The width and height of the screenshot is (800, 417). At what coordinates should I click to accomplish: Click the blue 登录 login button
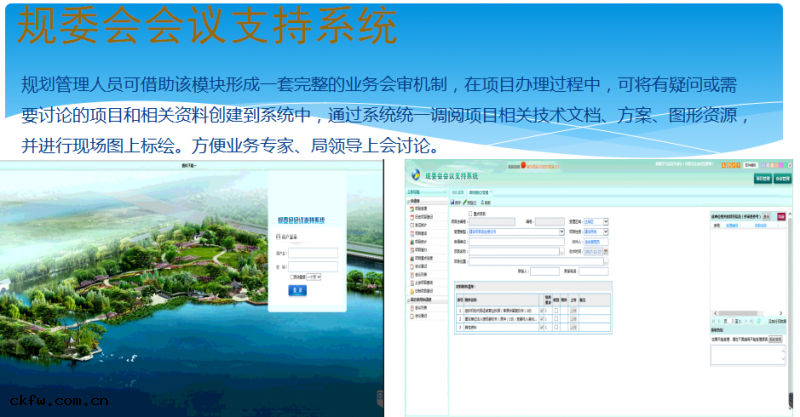(298, 290)
